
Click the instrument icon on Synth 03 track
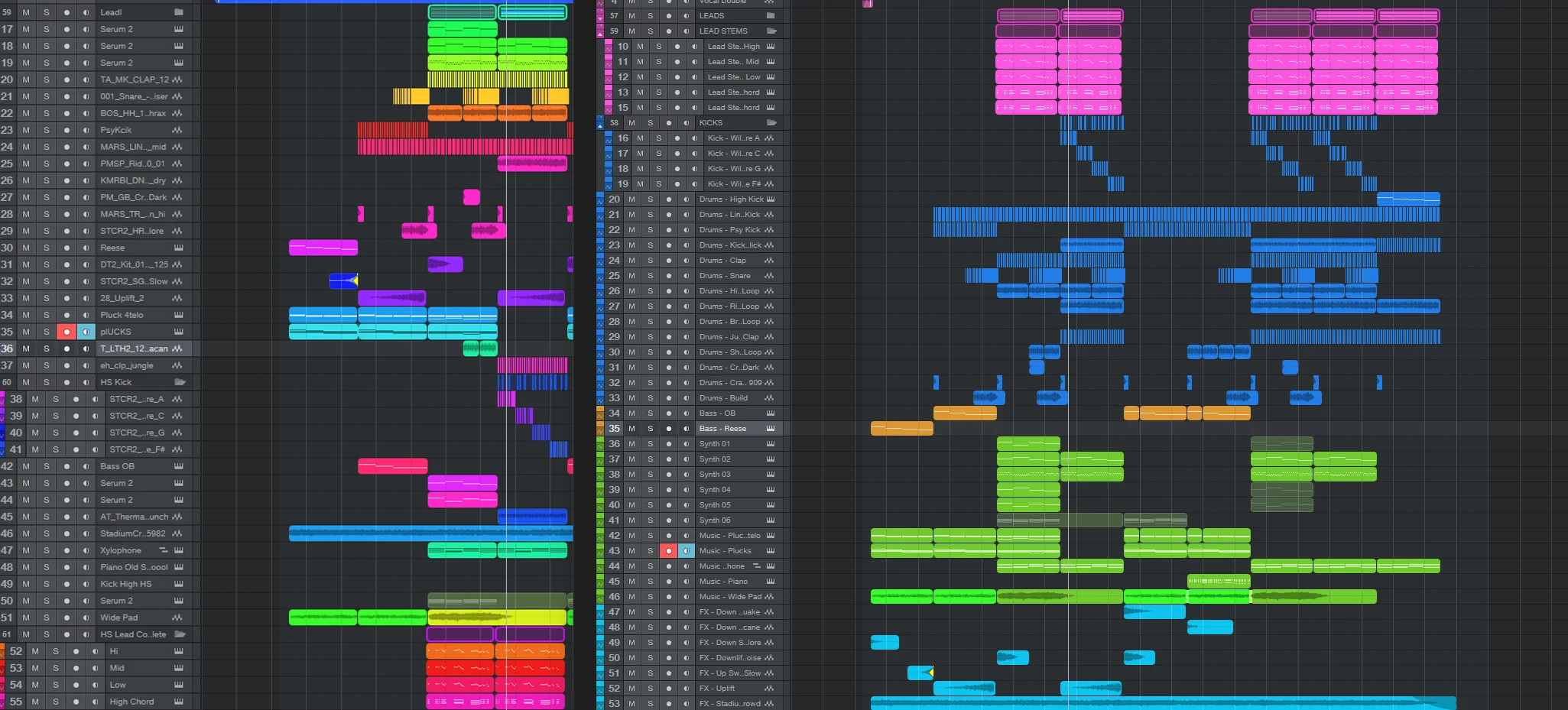(x=770, y=475)
